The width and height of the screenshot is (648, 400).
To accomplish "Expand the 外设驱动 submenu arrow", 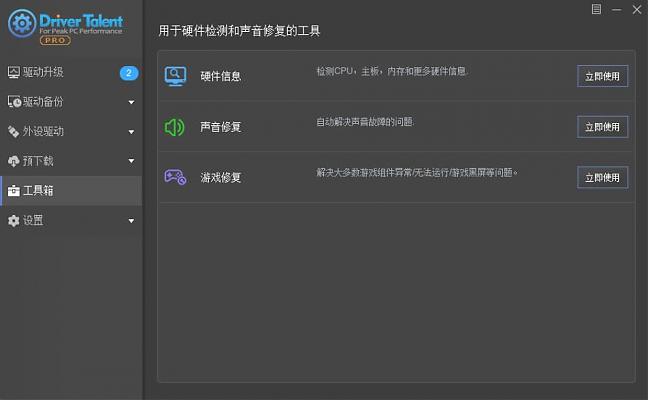I will tap(131, 131).
